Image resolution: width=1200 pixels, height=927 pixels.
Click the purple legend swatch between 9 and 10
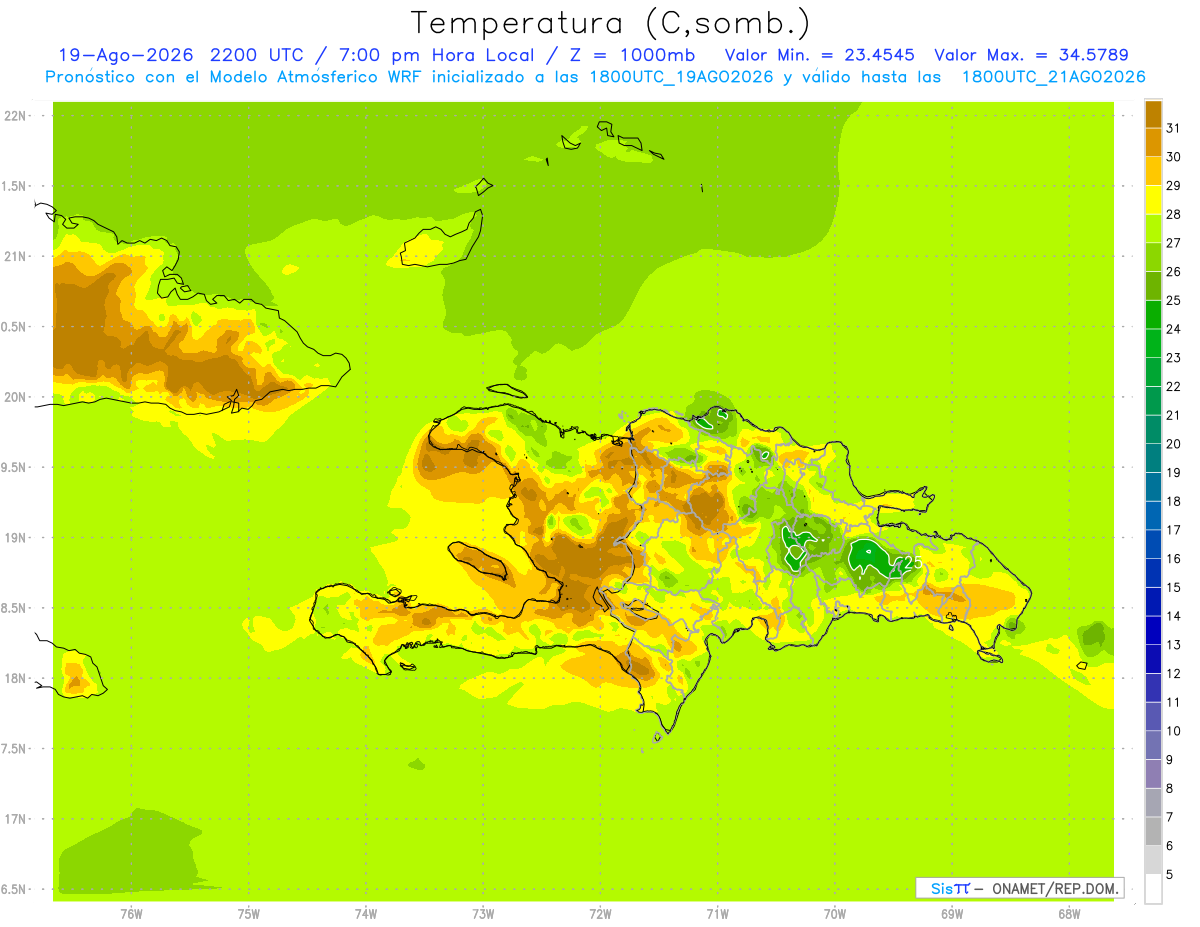(x=1153, y=745)
